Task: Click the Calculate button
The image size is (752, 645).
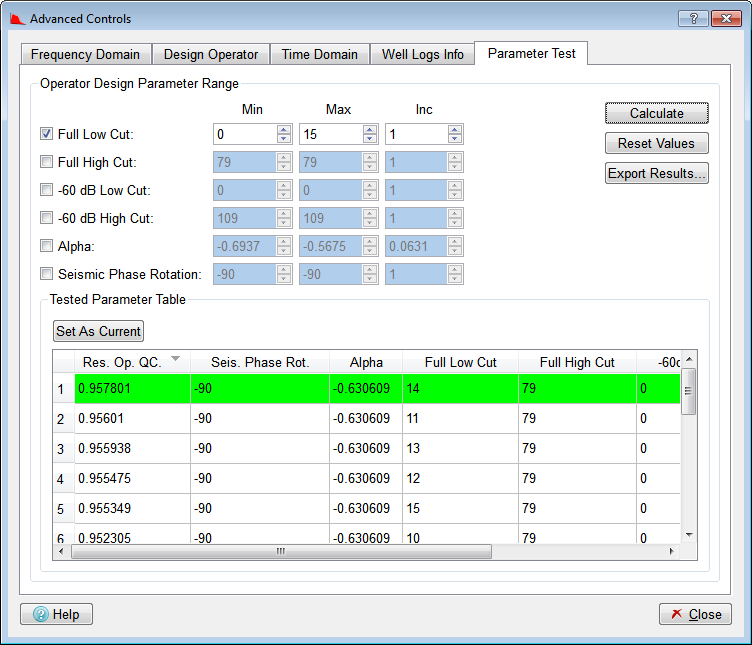Action: 657,113
